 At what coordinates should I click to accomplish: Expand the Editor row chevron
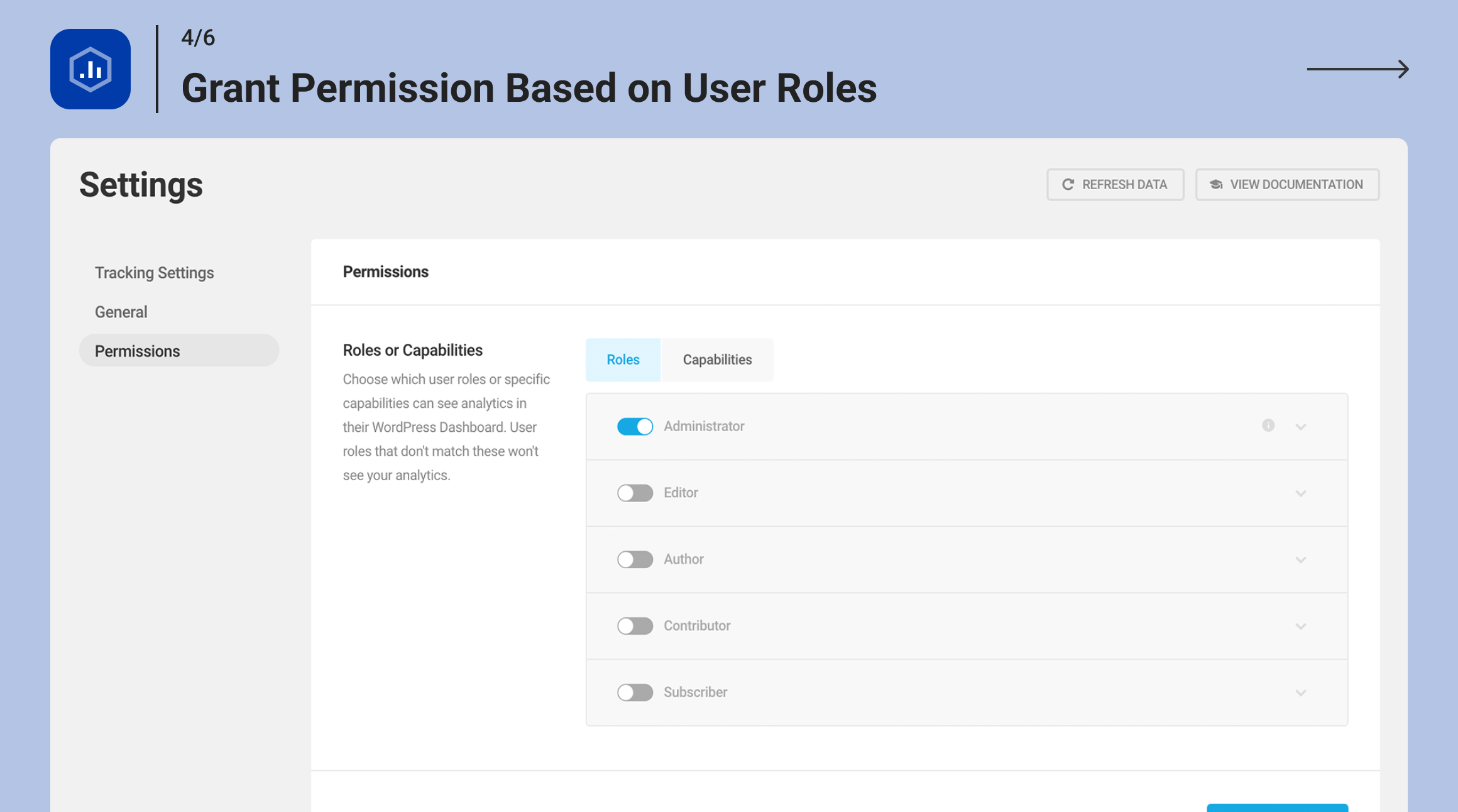[1301, 494]
